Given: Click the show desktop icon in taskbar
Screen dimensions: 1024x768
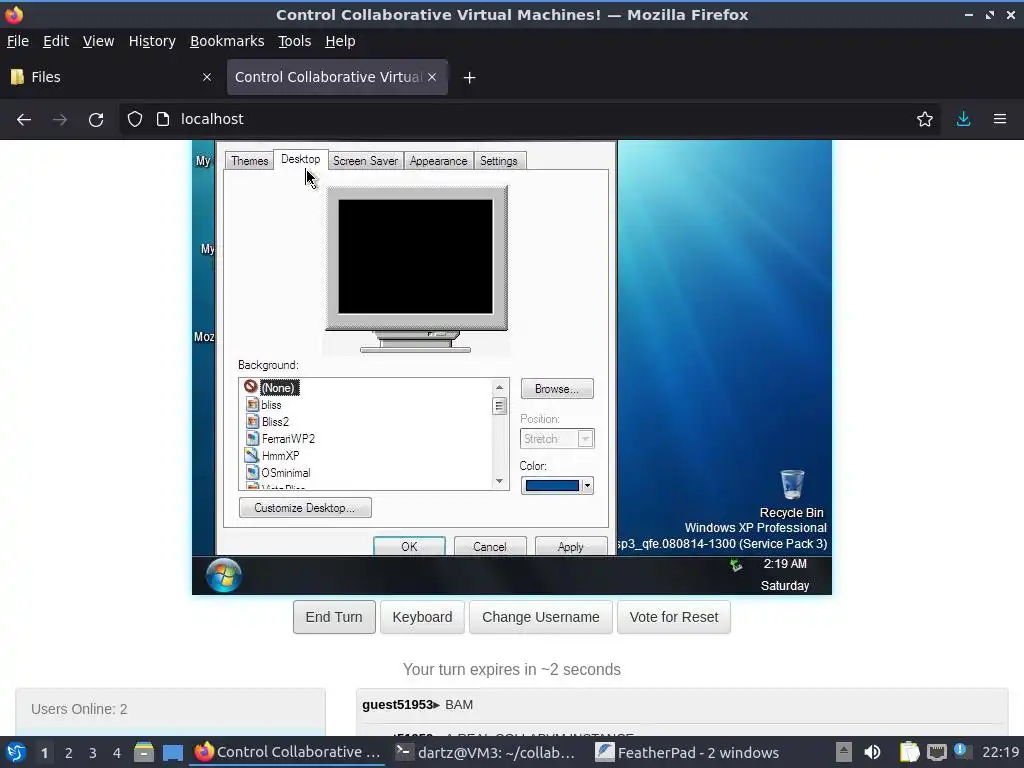Looking at the screenshot, I should coord(173,752).
